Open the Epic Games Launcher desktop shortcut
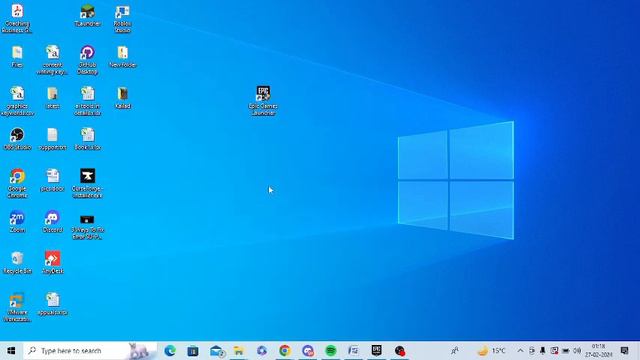The image size is (640, 360). 263,100
